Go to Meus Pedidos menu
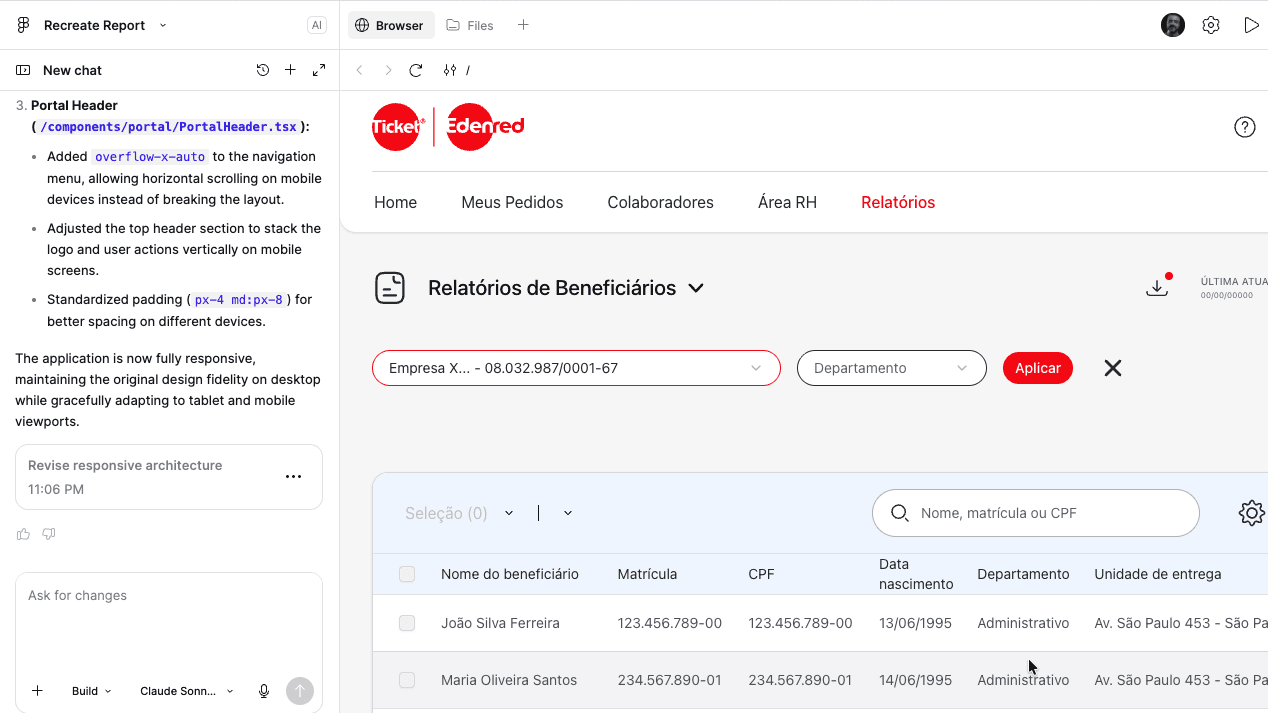The image size is (1268, 713). pyautogui.click(x=512, y=202)
